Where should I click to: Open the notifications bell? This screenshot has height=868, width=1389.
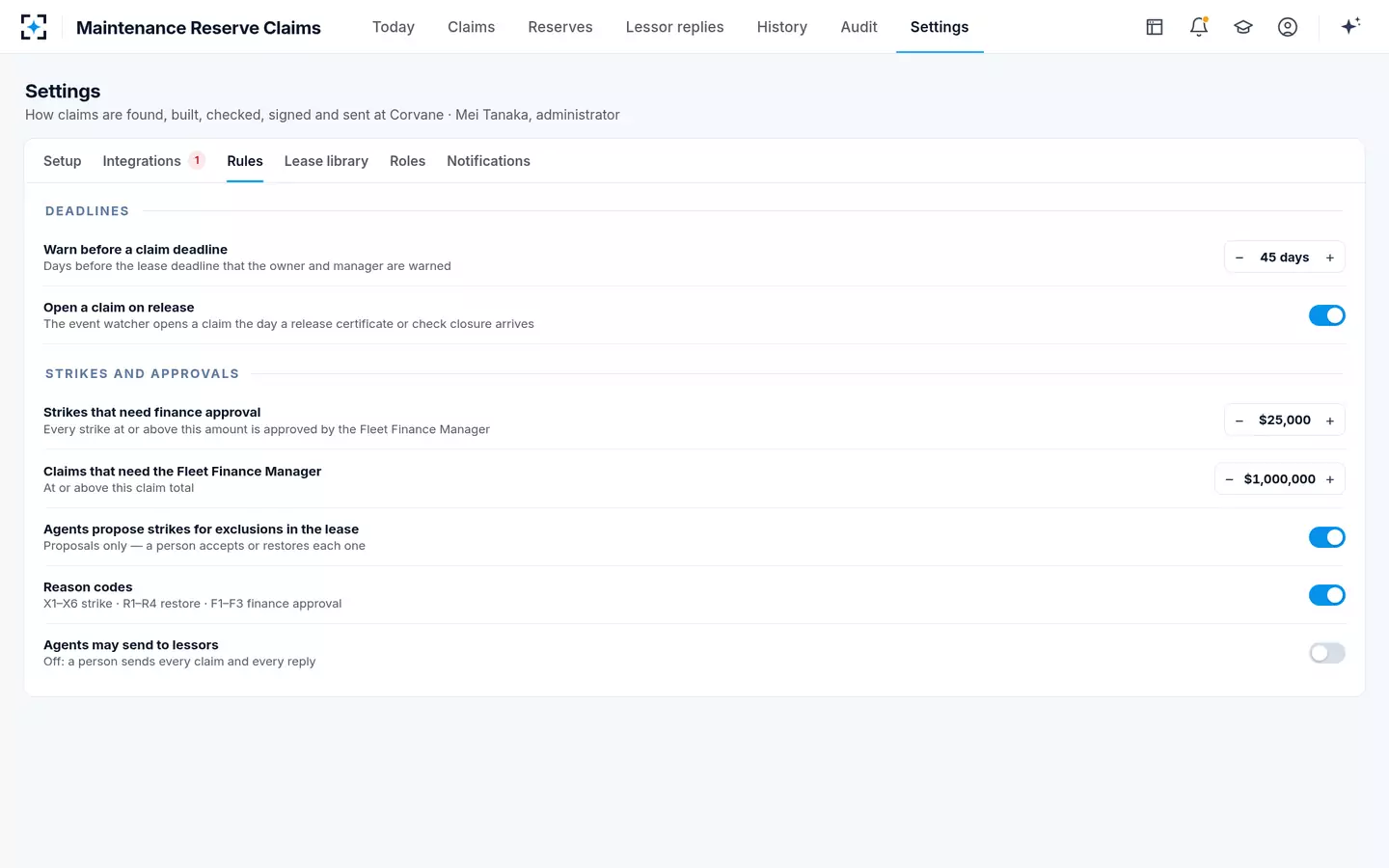coord(1199,27)
